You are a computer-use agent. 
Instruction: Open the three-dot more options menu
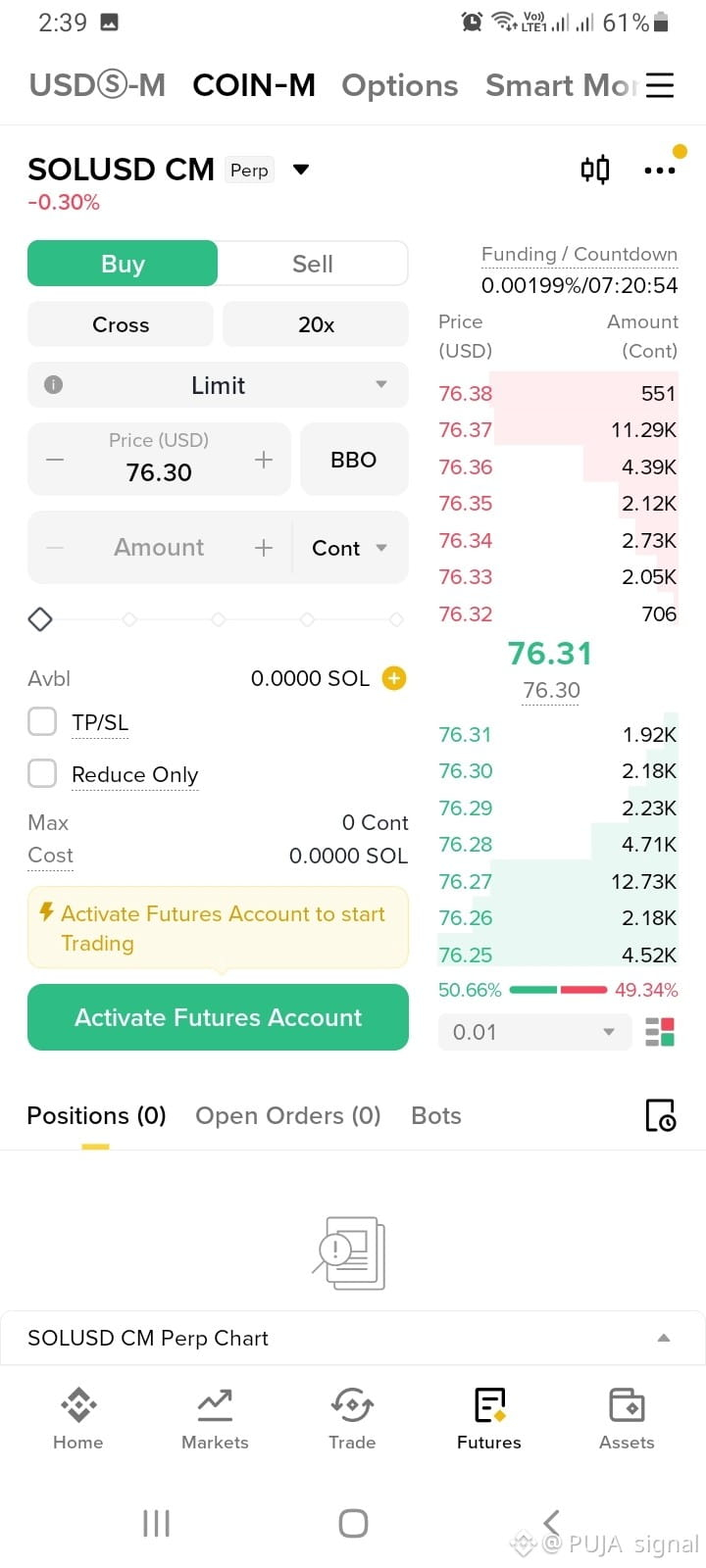[660, 171]
